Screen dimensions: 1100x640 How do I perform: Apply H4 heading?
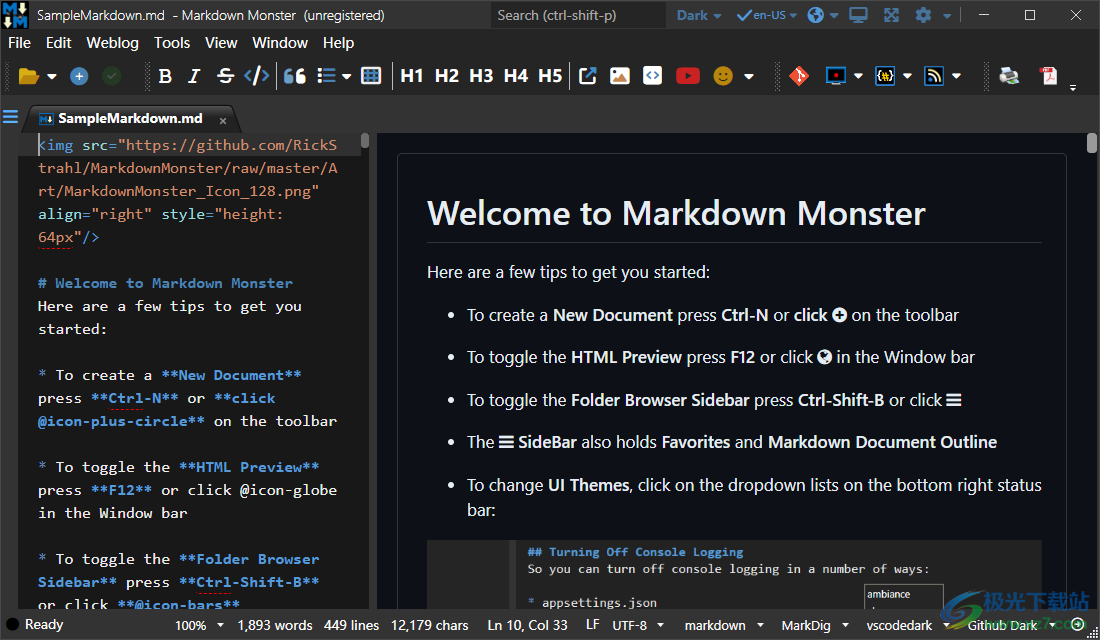(516, 76)
